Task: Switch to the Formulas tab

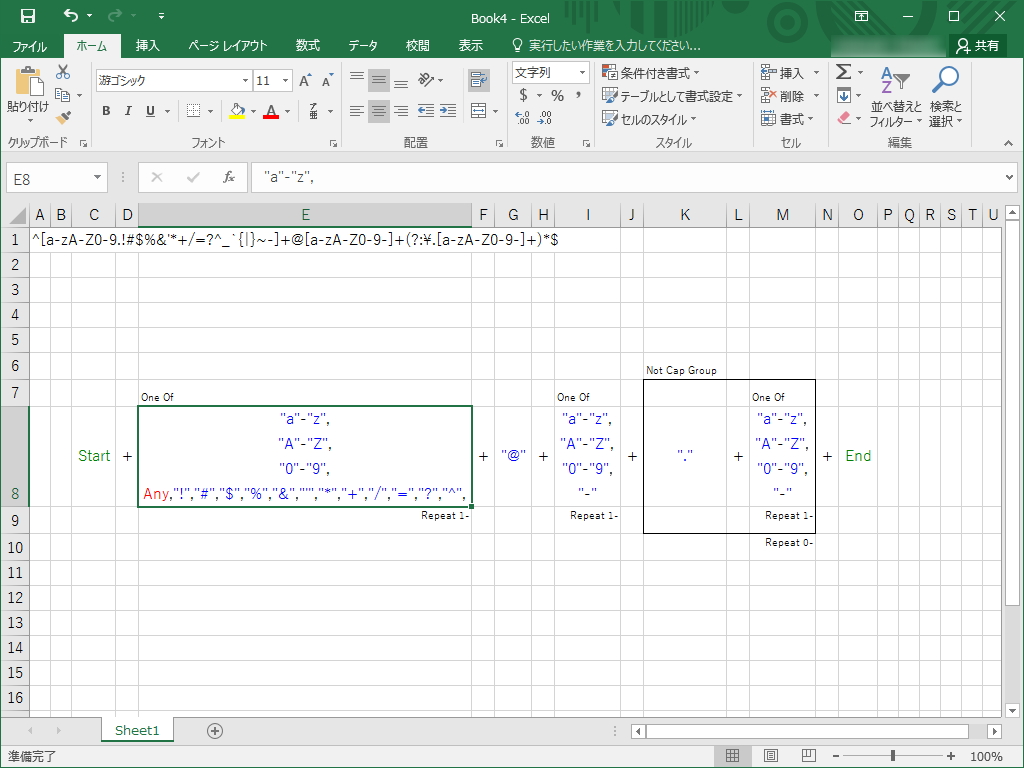Action: click(x=308, y=45)
